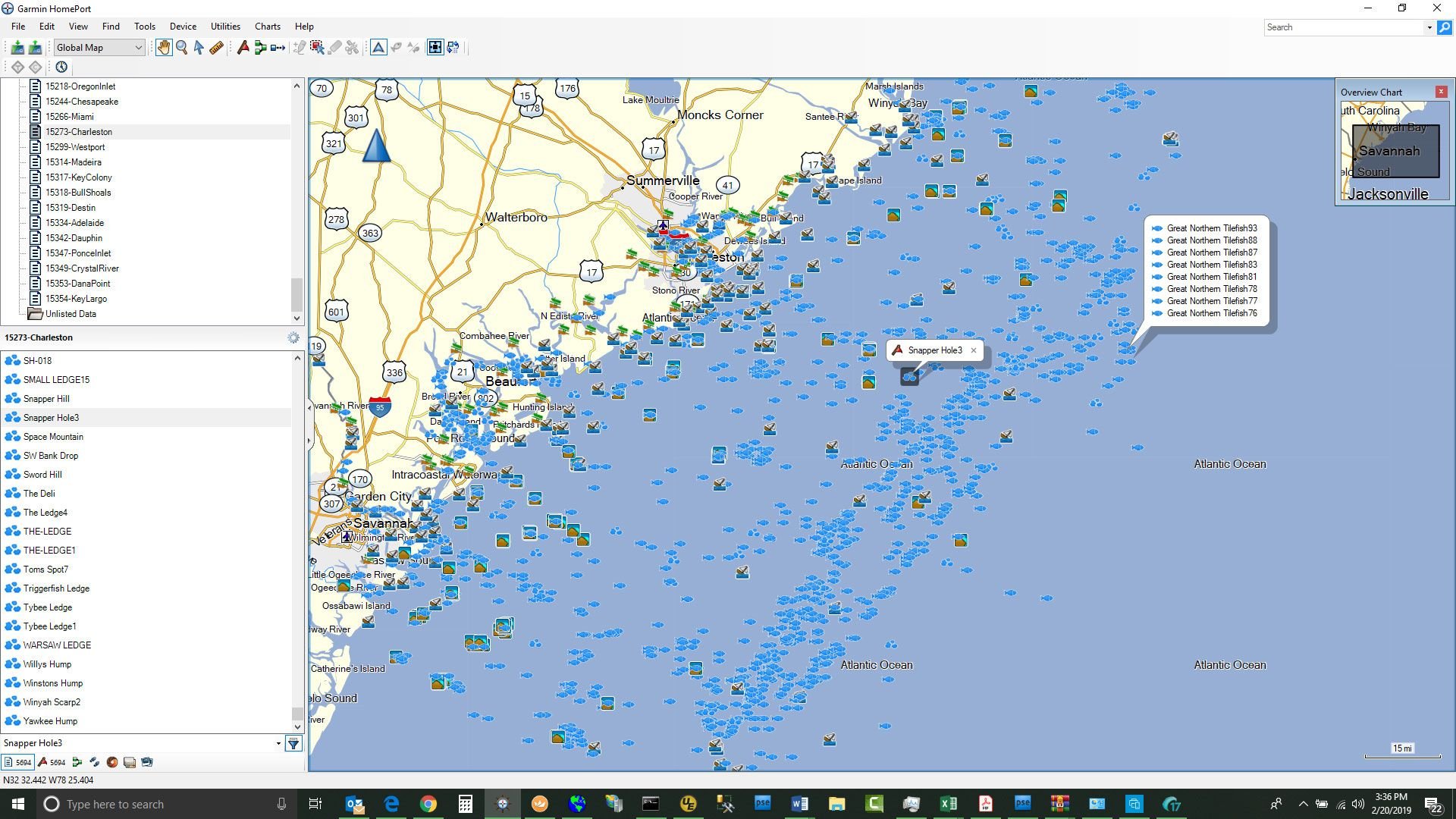Click the insert point pencil tool

[300, 48]
